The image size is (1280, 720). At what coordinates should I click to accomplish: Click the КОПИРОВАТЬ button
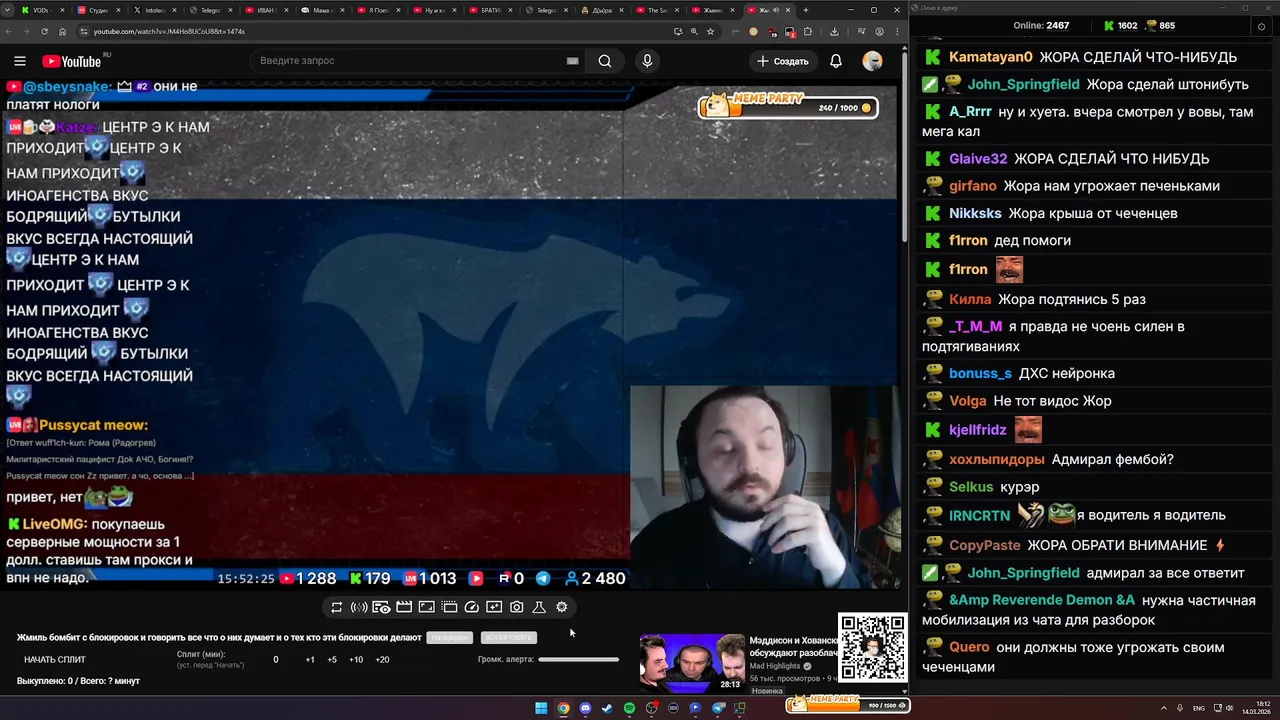coord(508,637)
